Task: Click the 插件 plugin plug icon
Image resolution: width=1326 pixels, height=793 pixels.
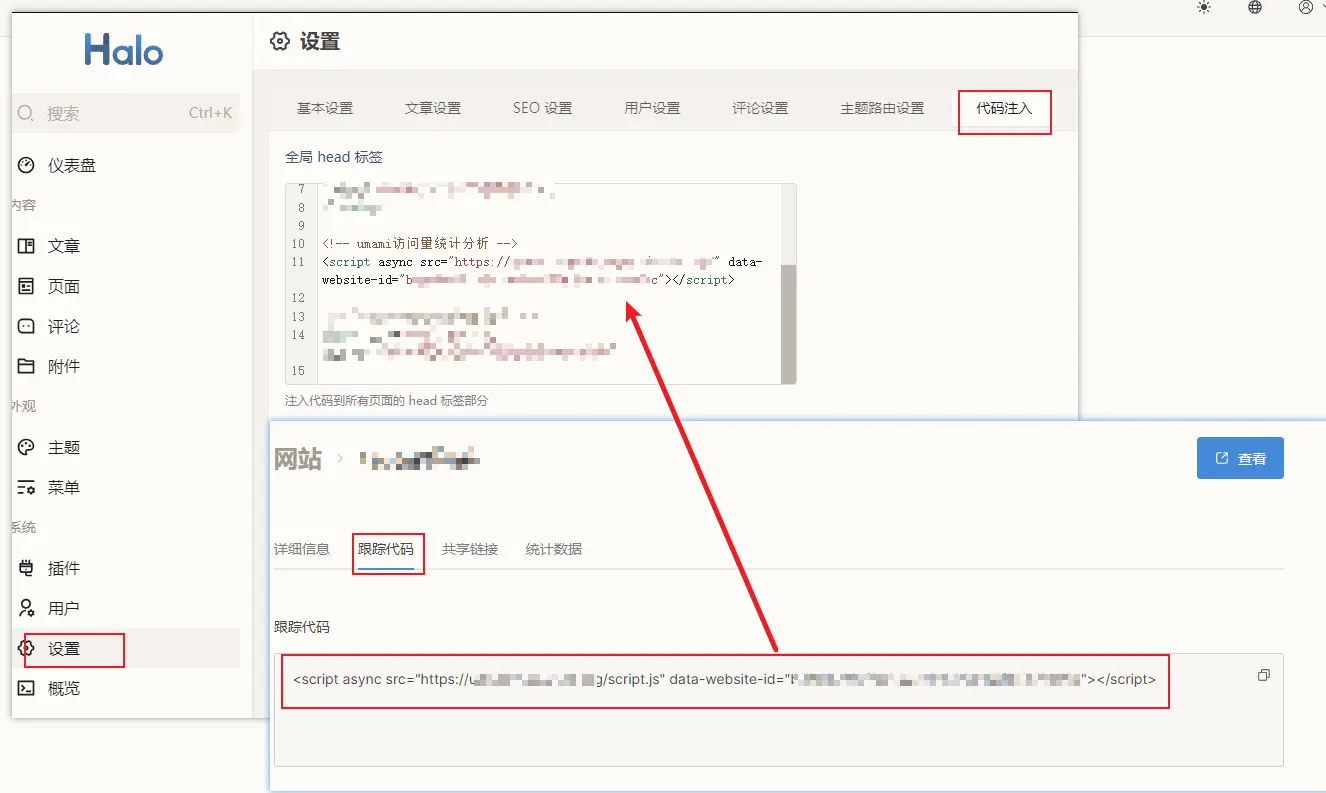Action: (x=27, y=568)
